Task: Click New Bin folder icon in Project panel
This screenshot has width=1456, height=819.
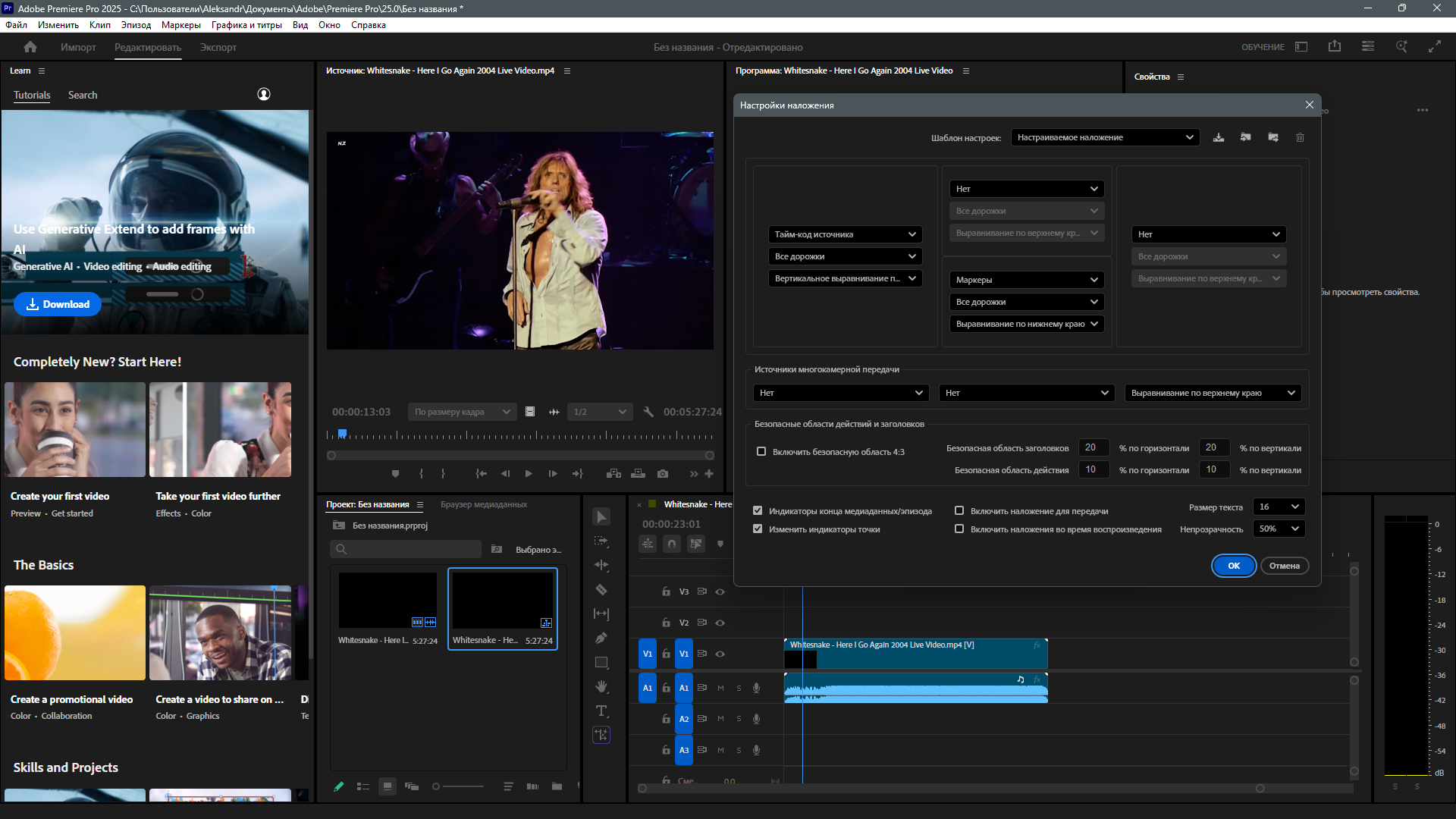Action: (557, 787)
